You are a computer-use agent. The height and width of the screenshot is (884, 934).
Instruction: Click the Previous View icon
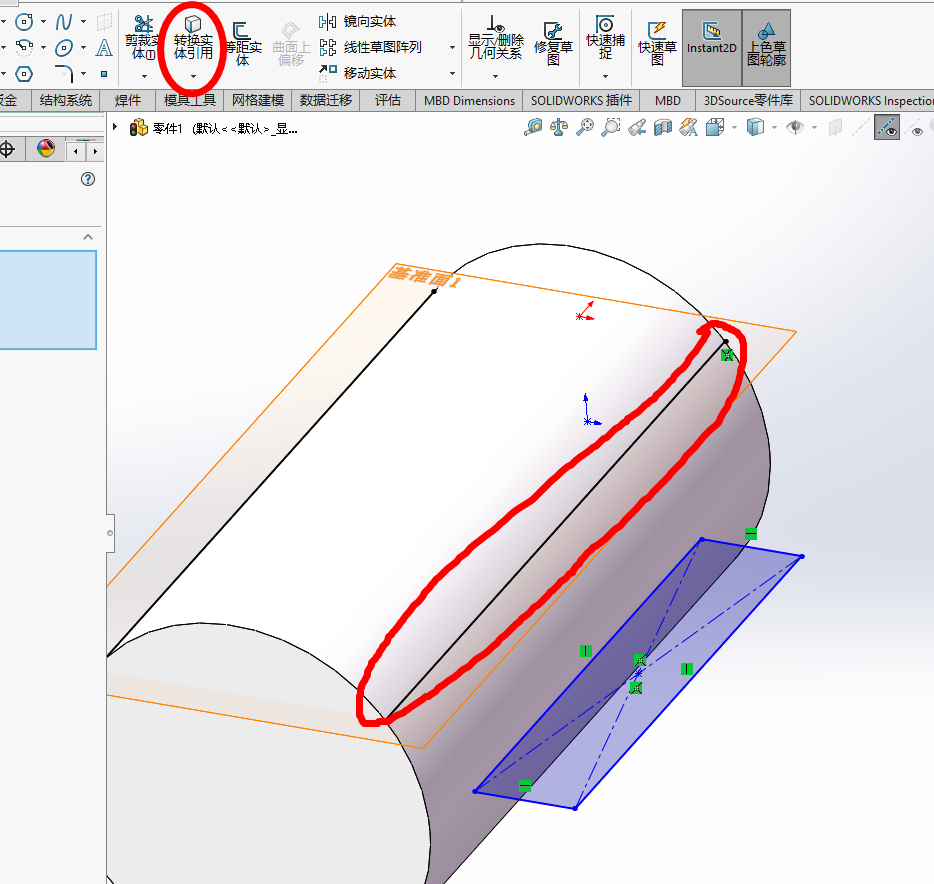637,127
